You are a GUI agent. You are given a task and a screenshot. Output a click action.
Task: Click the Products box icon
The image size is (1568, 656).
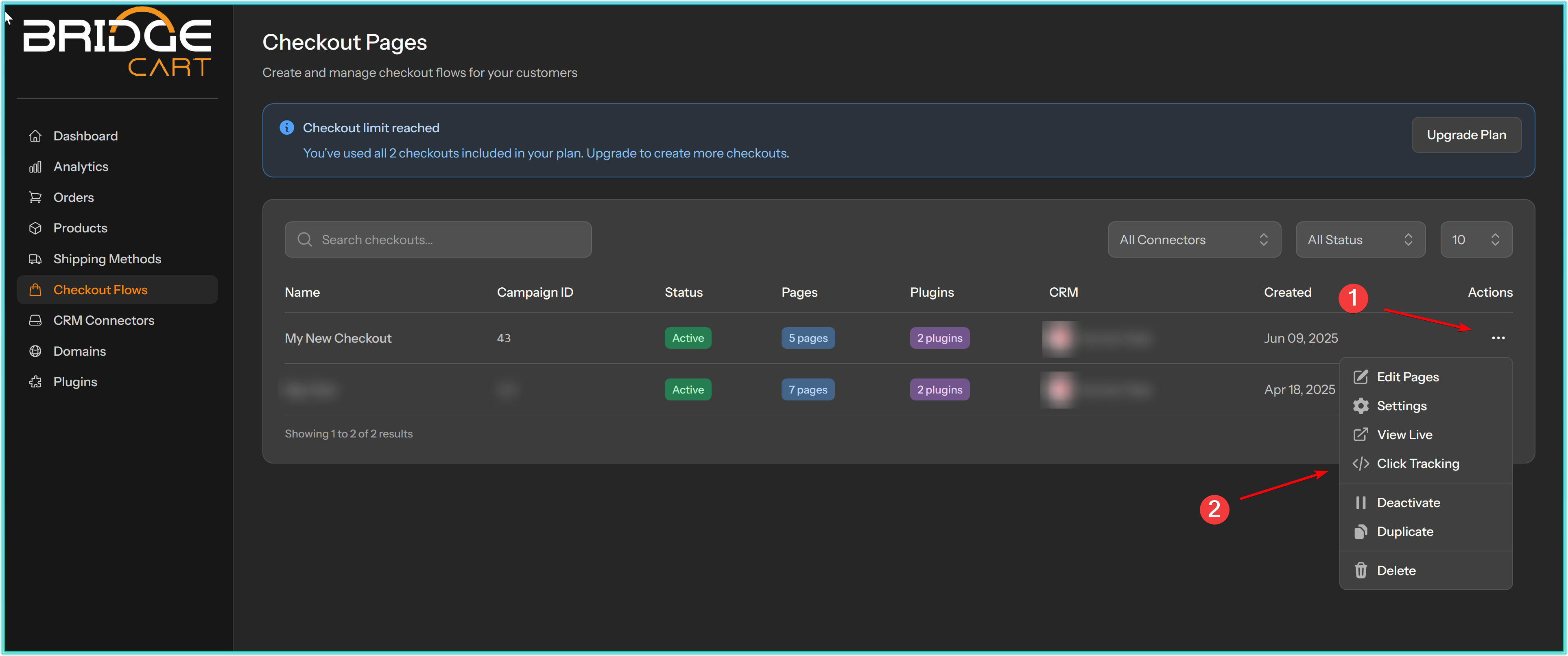click(x=35, y=228)
